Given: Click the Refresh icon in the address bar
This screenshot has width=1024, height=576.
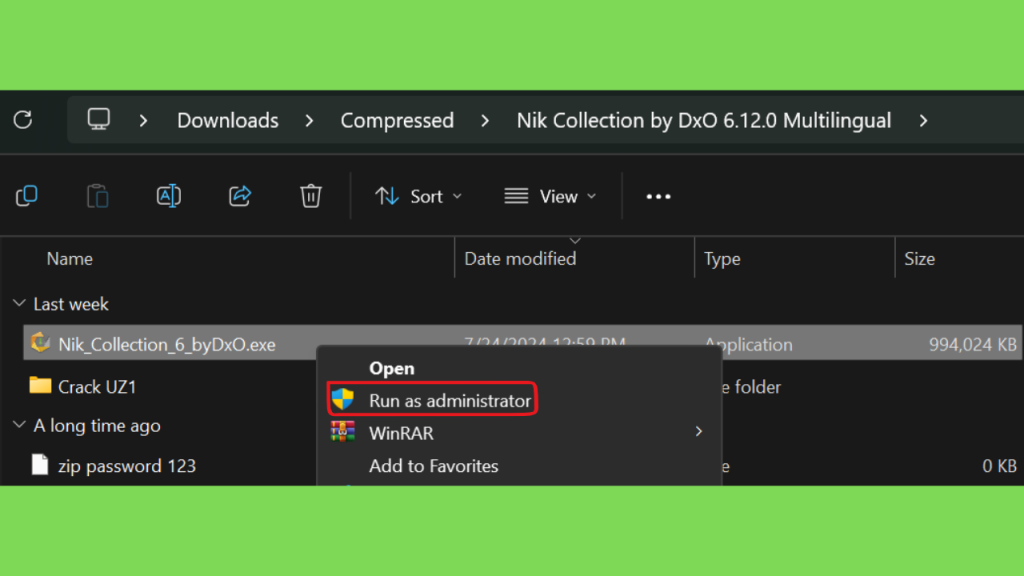Looking at the screenshot, I should coord(23,120).
